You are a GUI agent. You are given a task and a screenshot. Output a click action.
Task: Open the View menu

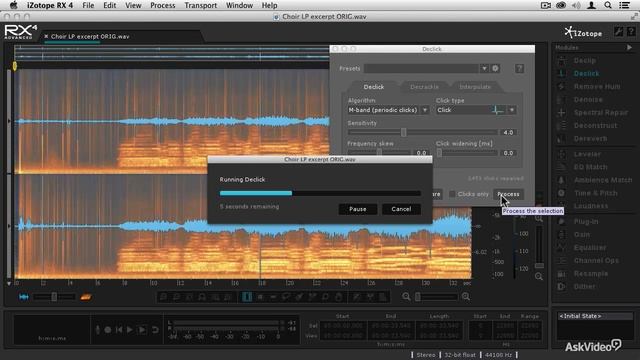[133, 5]
